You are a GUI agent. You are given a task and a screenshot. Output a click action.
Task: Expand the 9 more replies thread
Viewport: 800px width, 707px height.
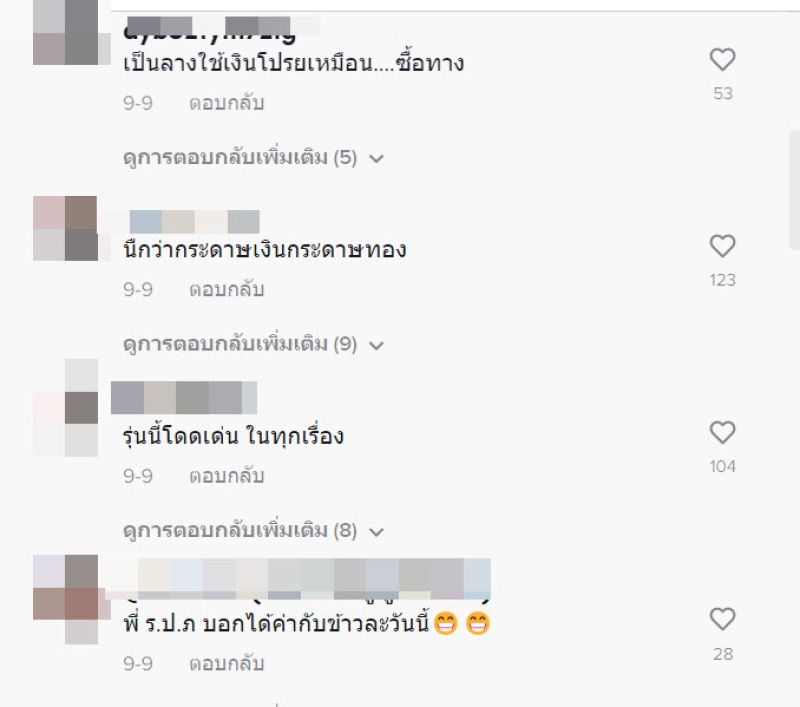[253, 344]
